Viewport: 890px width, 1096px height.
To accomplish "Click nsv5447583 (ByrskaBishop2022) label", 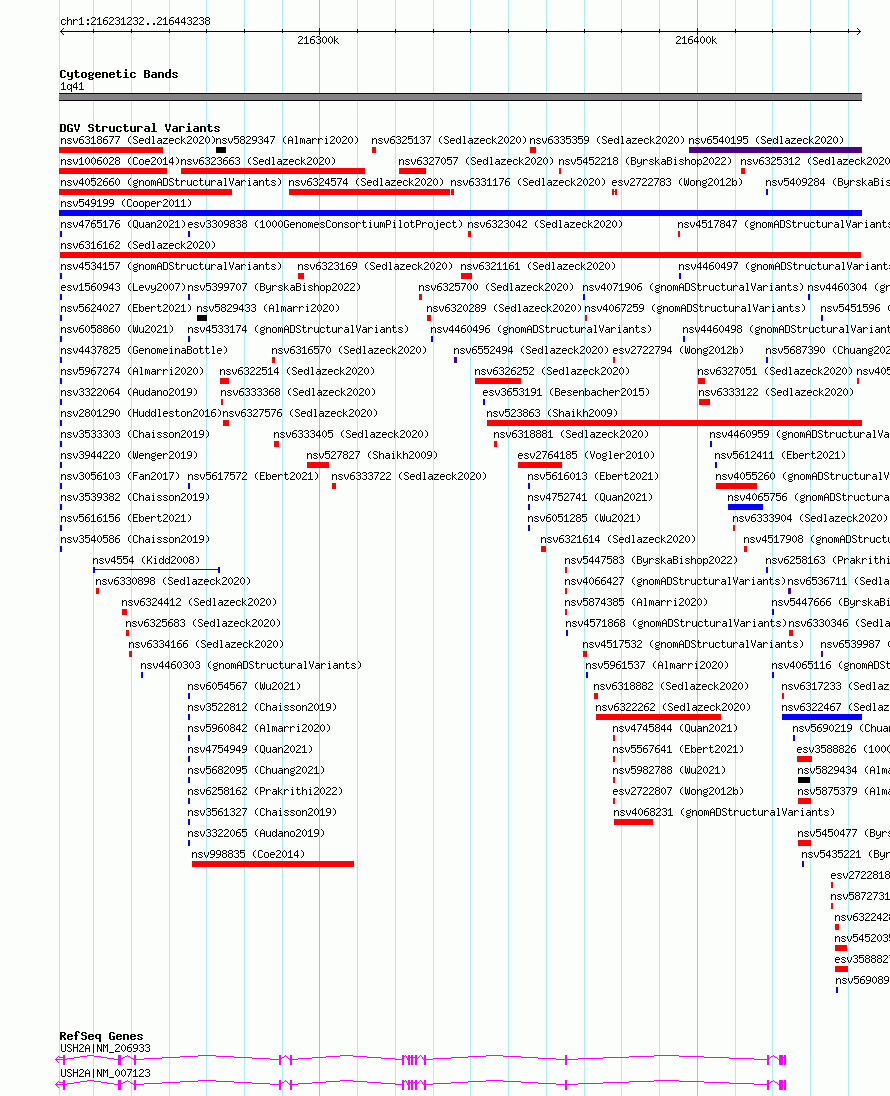I will coord(651,560).
